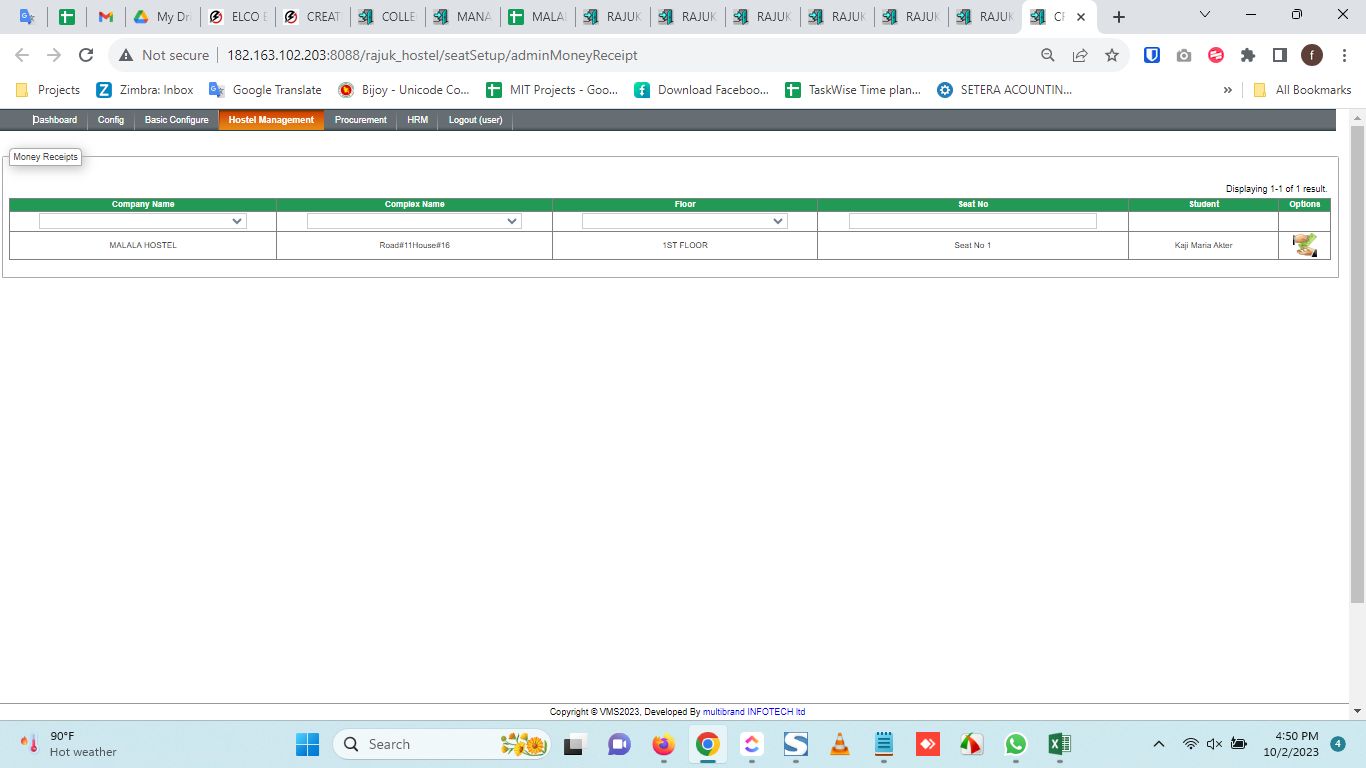Viewport: 1366px width, 768px height.
Task: Sort by the Company Name column header
Action: [143, 204]
